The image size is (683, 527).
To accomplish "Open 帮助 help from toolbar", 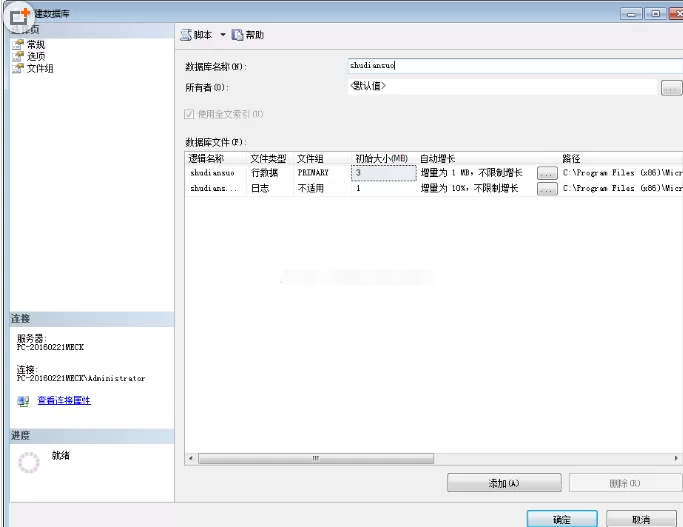I will [x=254, y=35].
